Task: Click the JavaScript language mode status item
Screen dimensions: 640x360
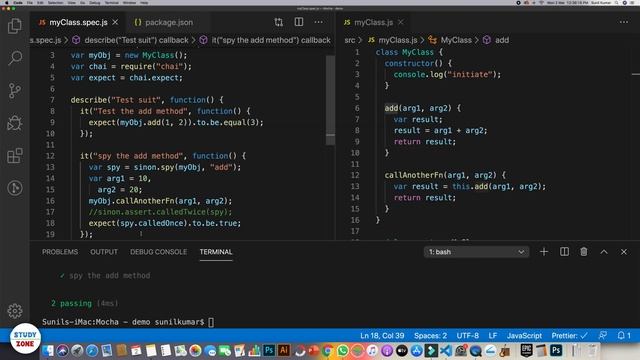Action: (x=524, y=336)
